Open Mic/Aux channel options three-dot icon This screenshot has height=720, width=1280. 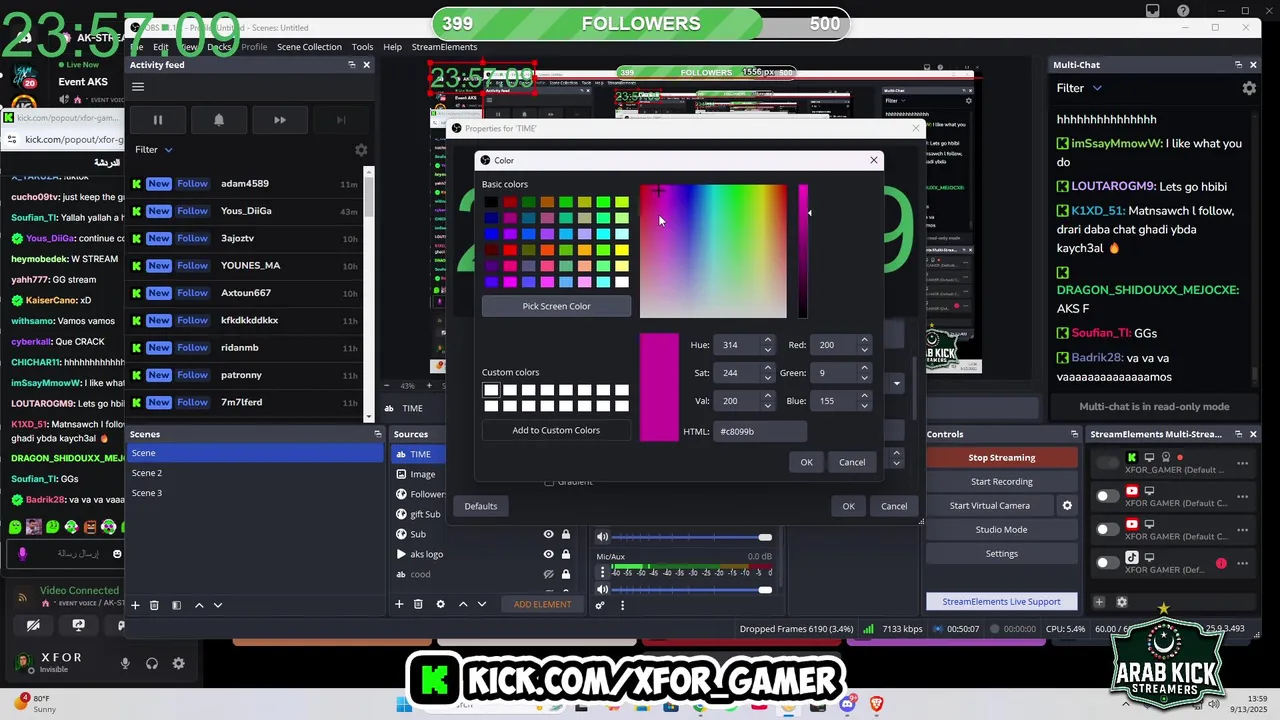point(602,572)
